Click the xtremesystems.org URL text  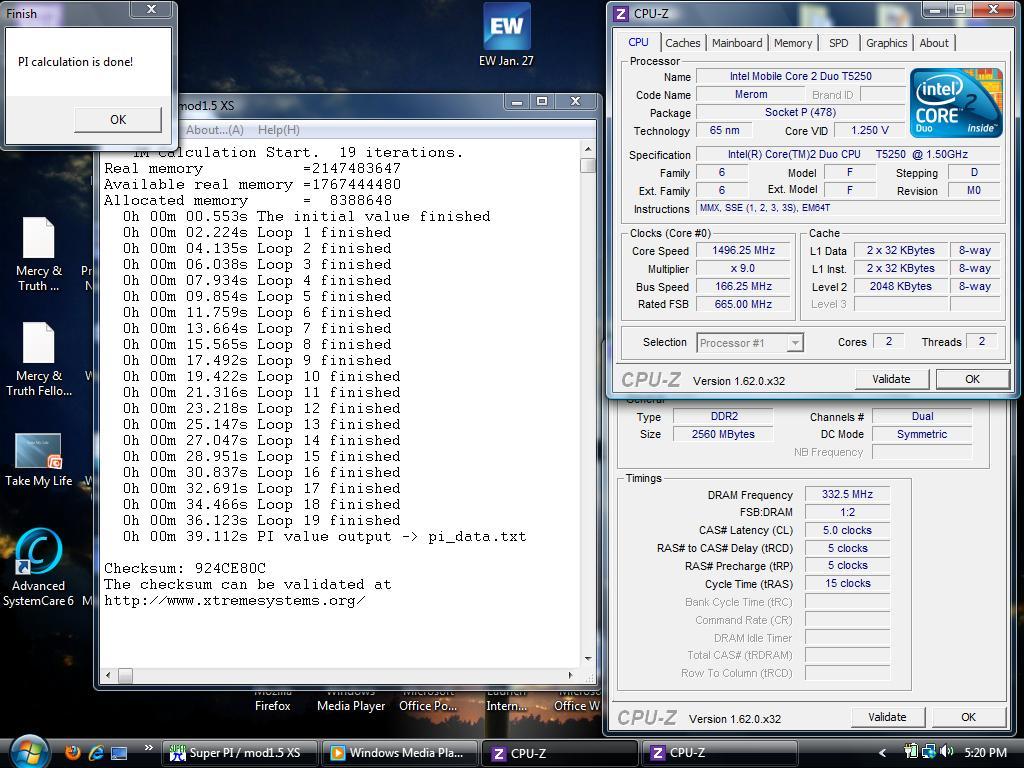pyautogui.click(x=234, y=601)
